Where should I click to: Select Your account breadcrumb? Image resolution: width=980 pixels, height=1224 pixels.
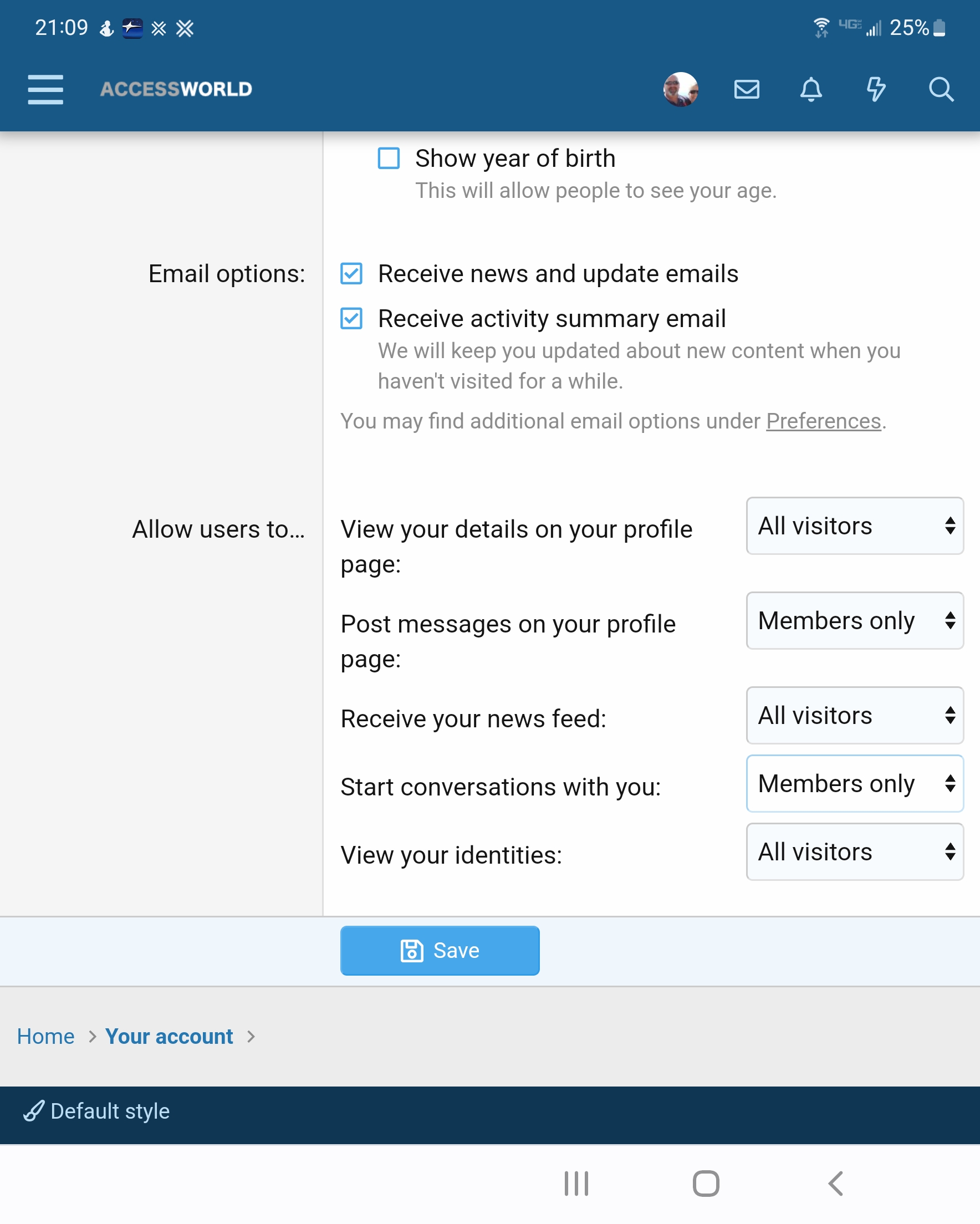point(169,1036)
